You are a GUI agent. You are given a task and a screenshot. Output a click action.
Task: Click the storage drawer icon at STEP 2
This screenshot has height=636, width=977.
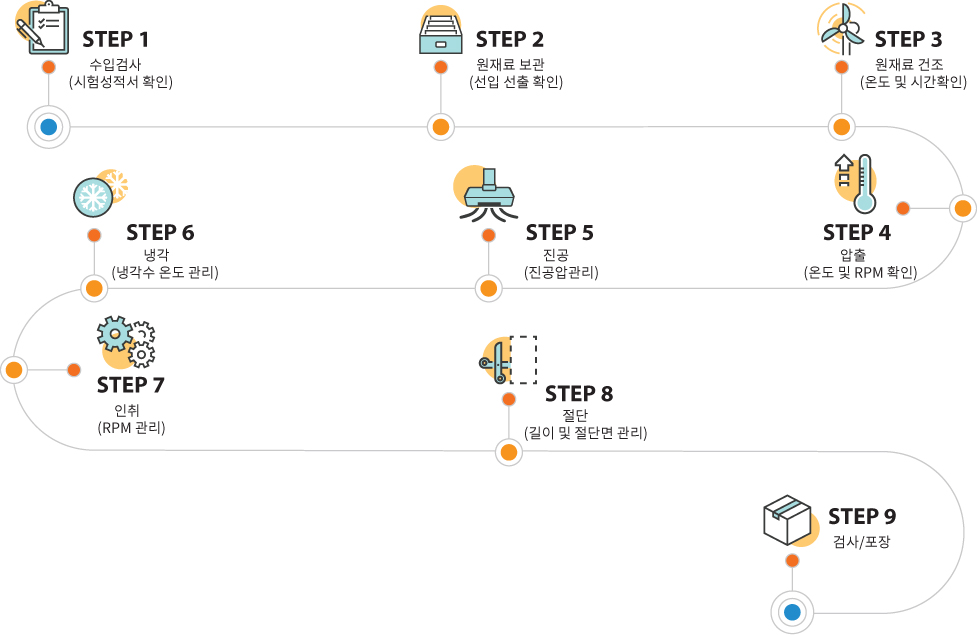[x=441, y=31]
